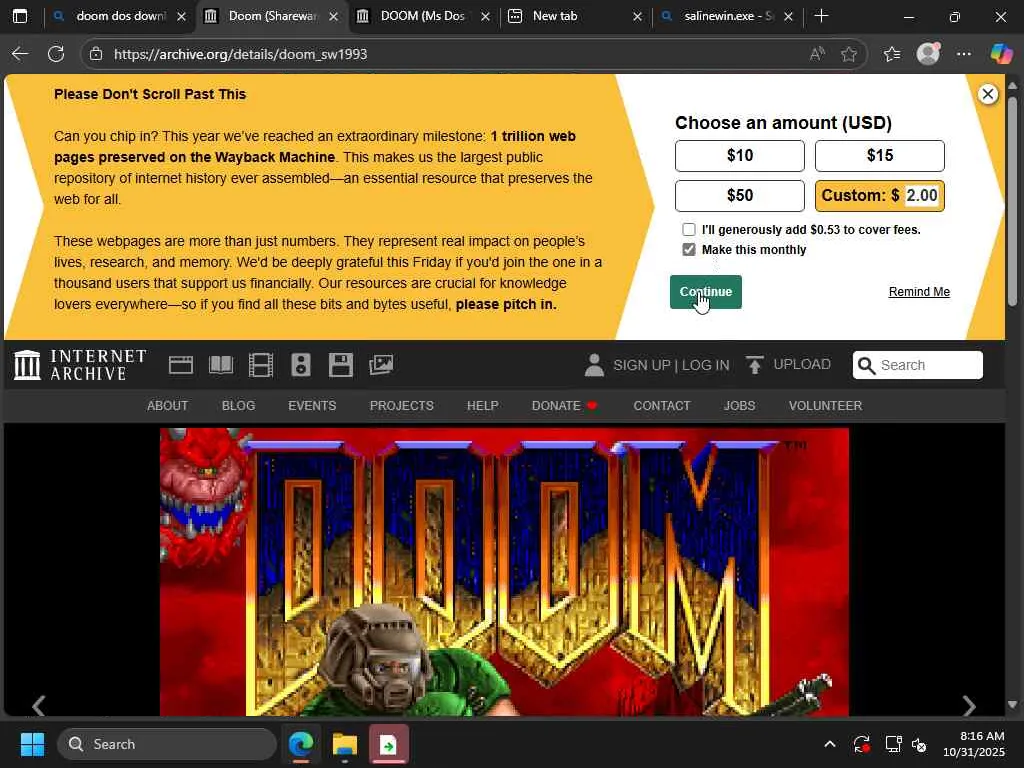Close the doom dos download tab
Image resolution: width=1024 pixels, height=768 pixels.
(182, 17)
